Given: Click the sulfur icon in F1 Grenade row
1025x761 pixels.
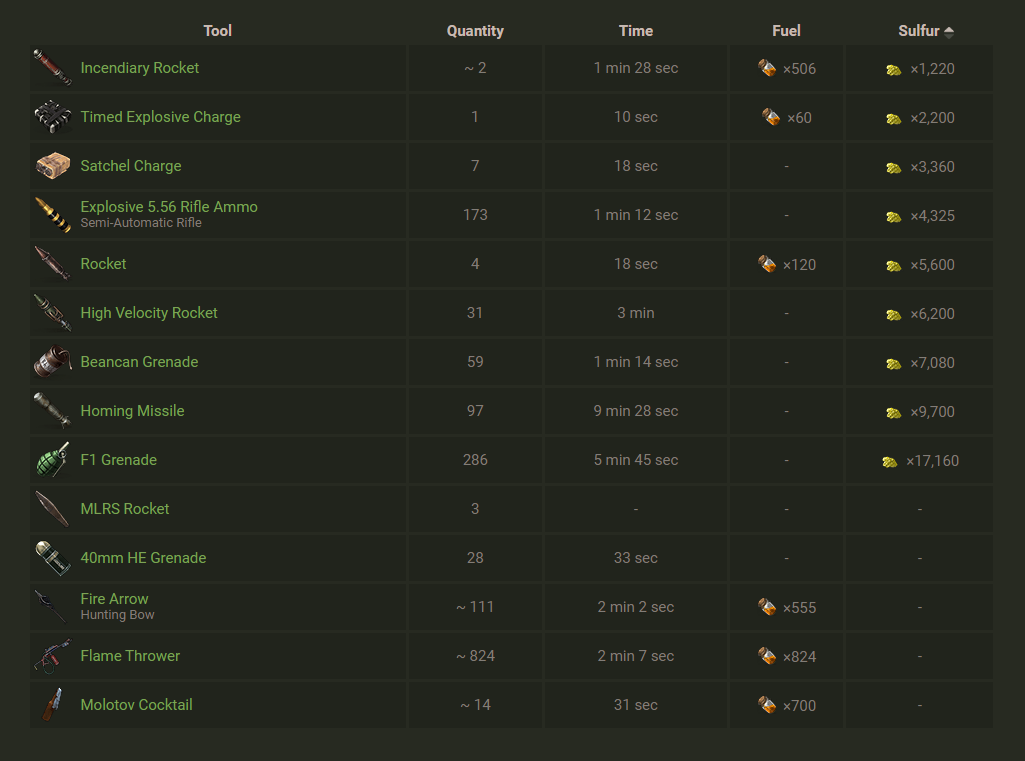Looking at the screenshot, I should 890,462.
